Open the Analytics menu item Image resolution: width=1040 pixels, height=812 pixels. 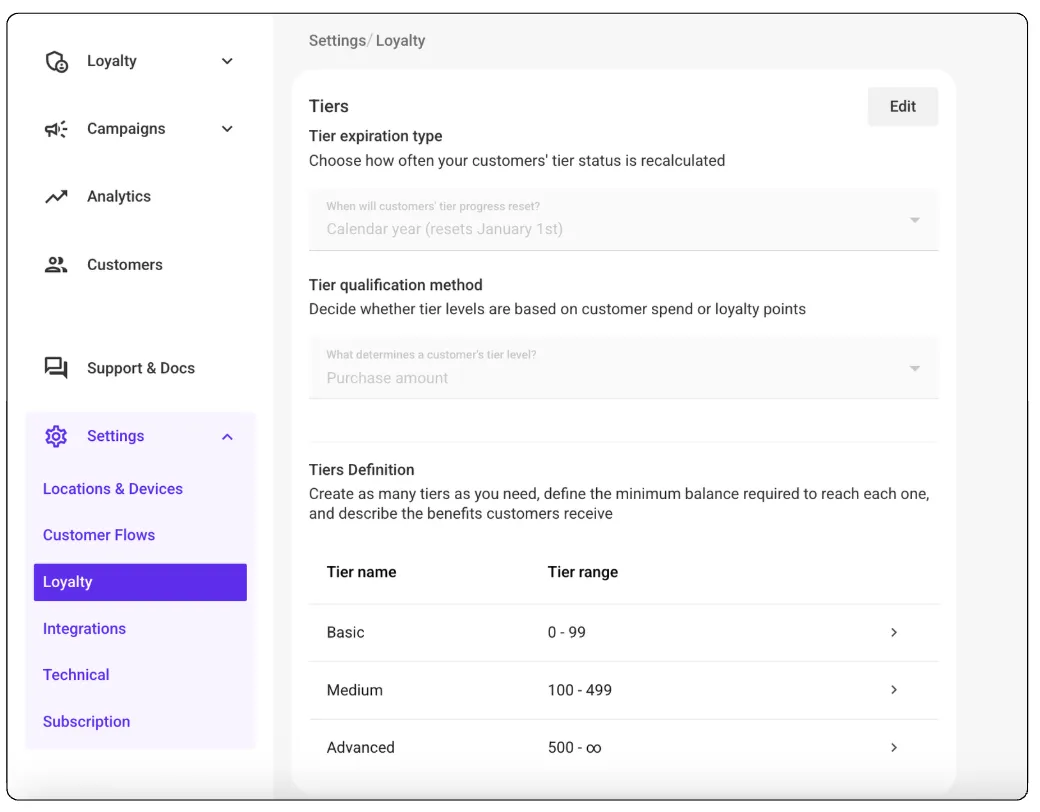(119, 196)
